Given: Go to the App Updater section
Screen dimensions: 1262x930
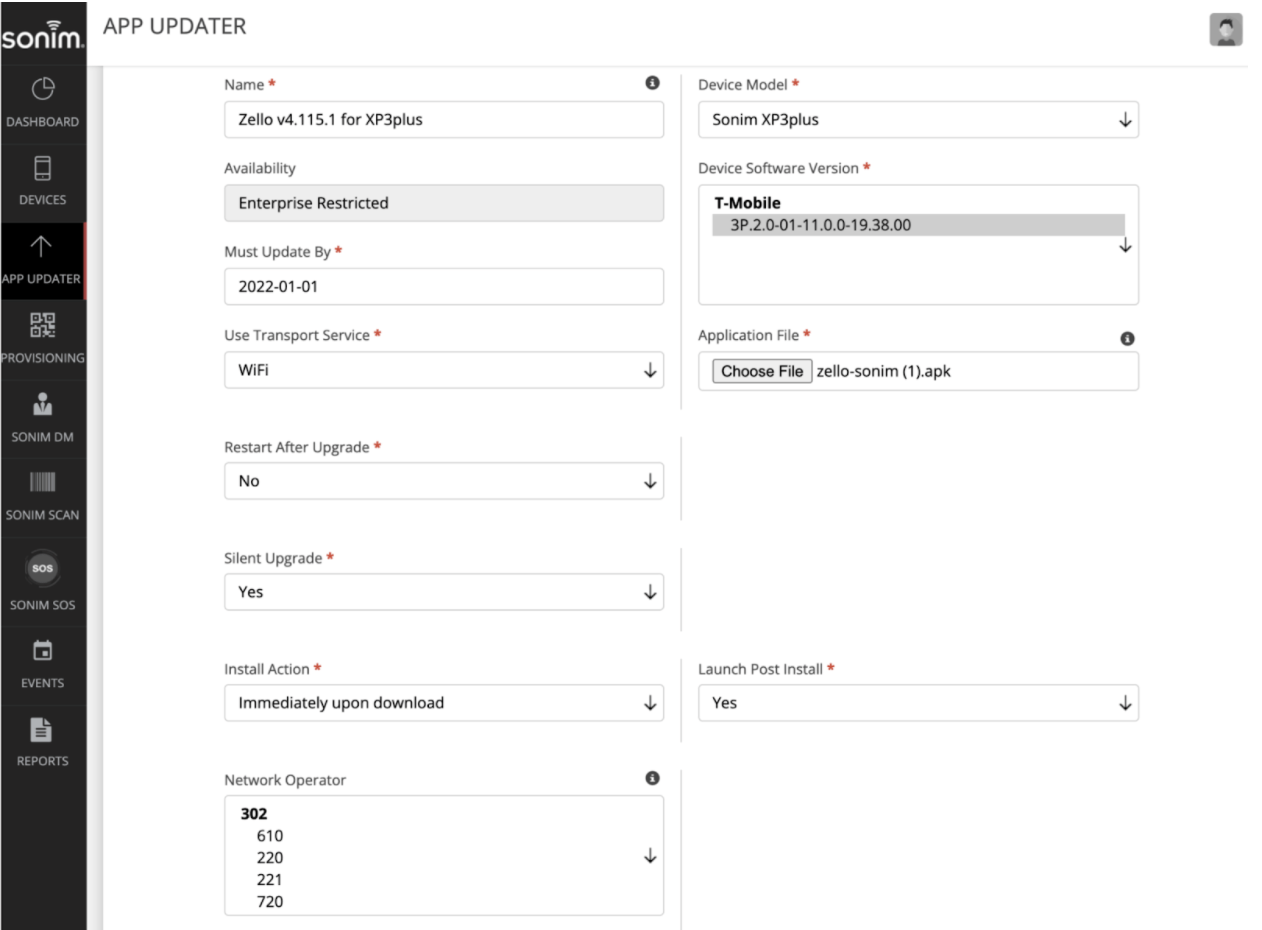Looking at the screenshot, I should [x=44, y=259].
